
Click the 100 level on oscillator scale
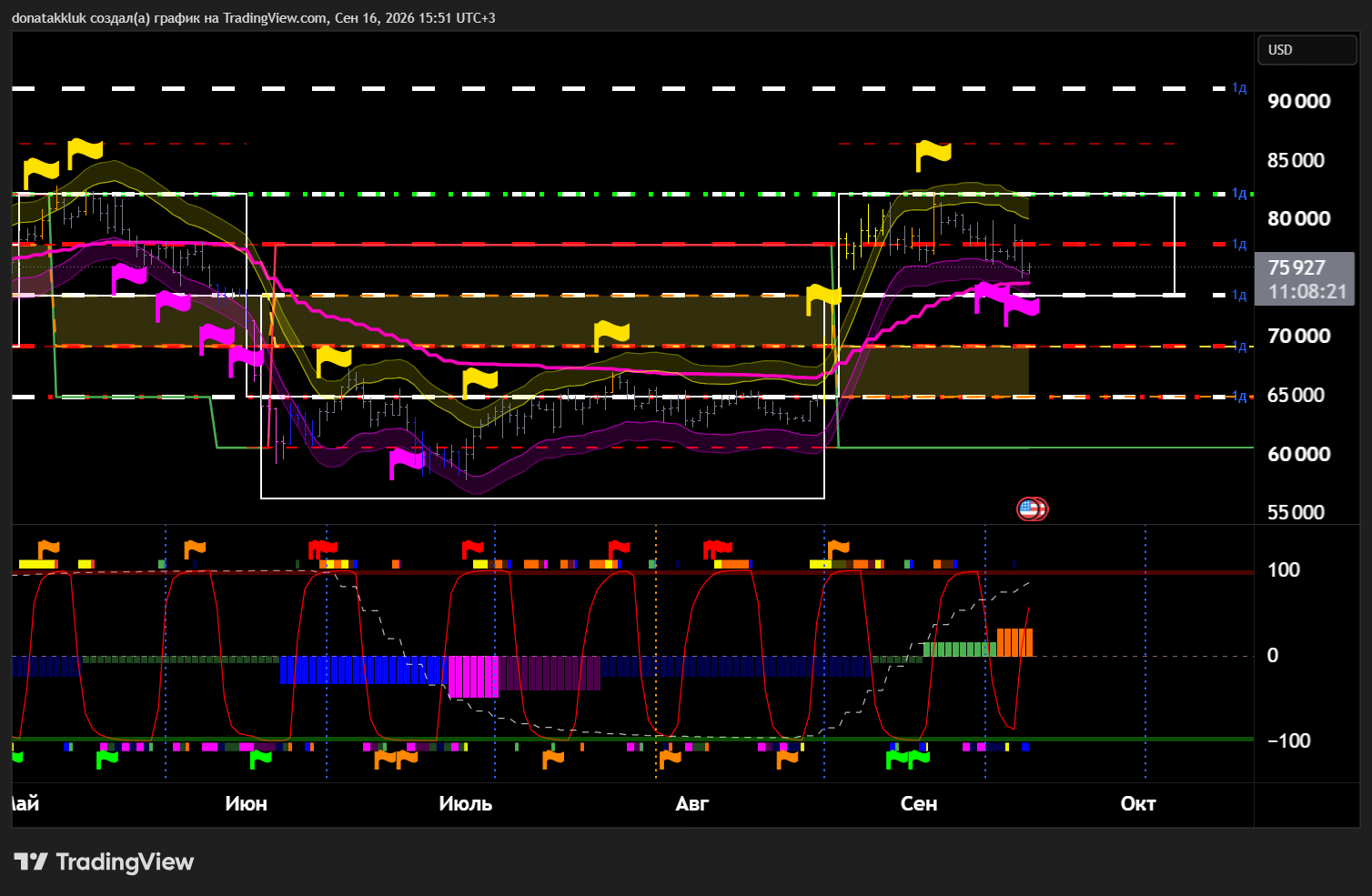pos(1283,569)
